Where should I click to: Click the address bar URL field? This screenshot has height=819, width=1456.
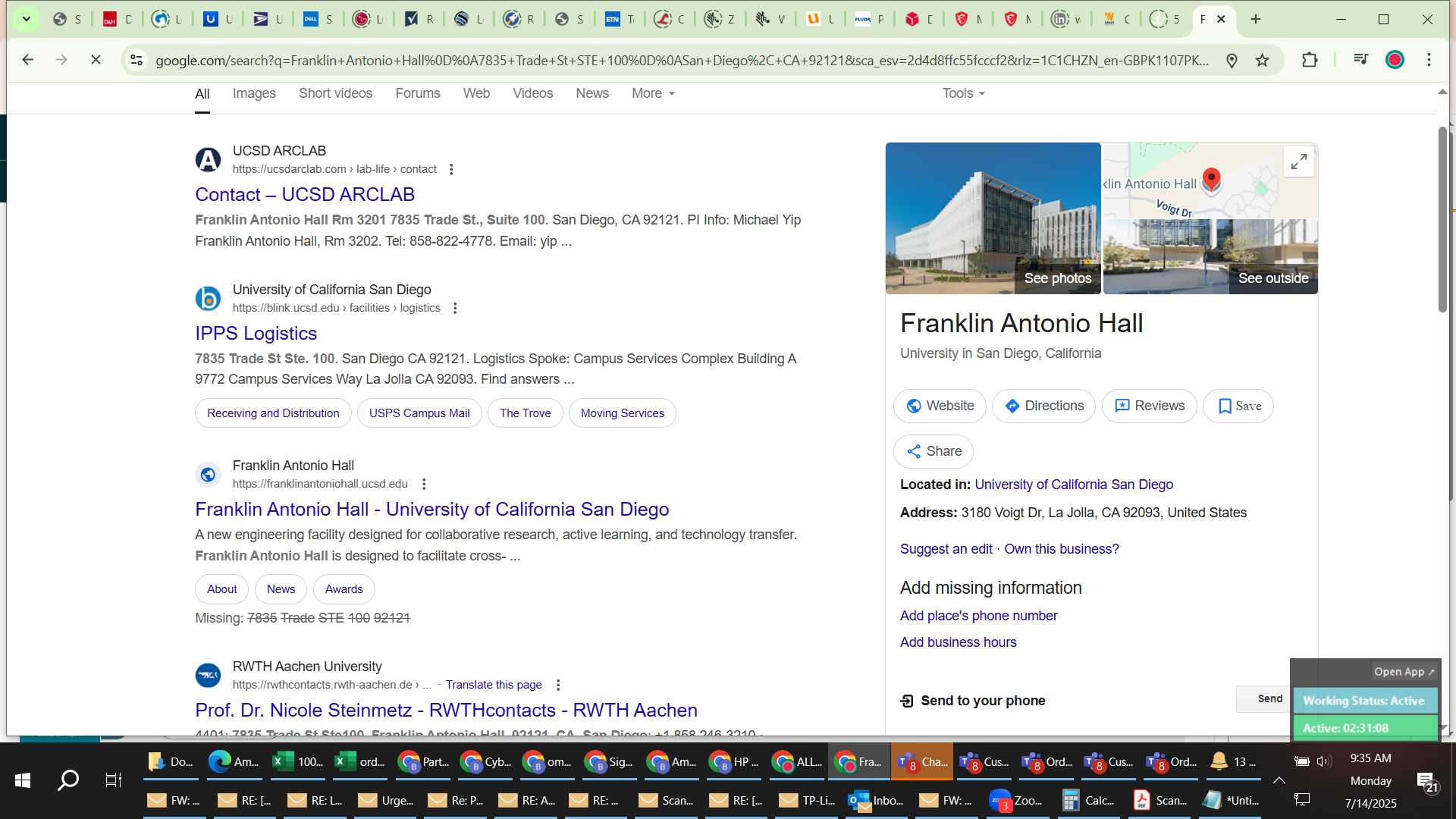pyautogui.click(x=681, y=60)
